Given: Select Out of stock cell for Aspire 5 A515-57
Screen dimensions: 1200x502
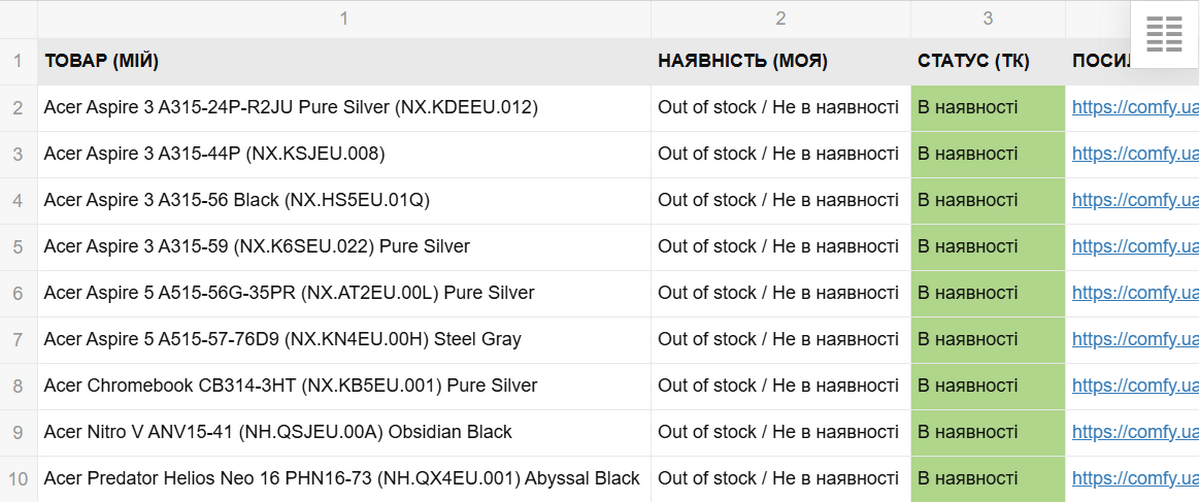Looking at the screenshot, I should click(x=780, y=339).
